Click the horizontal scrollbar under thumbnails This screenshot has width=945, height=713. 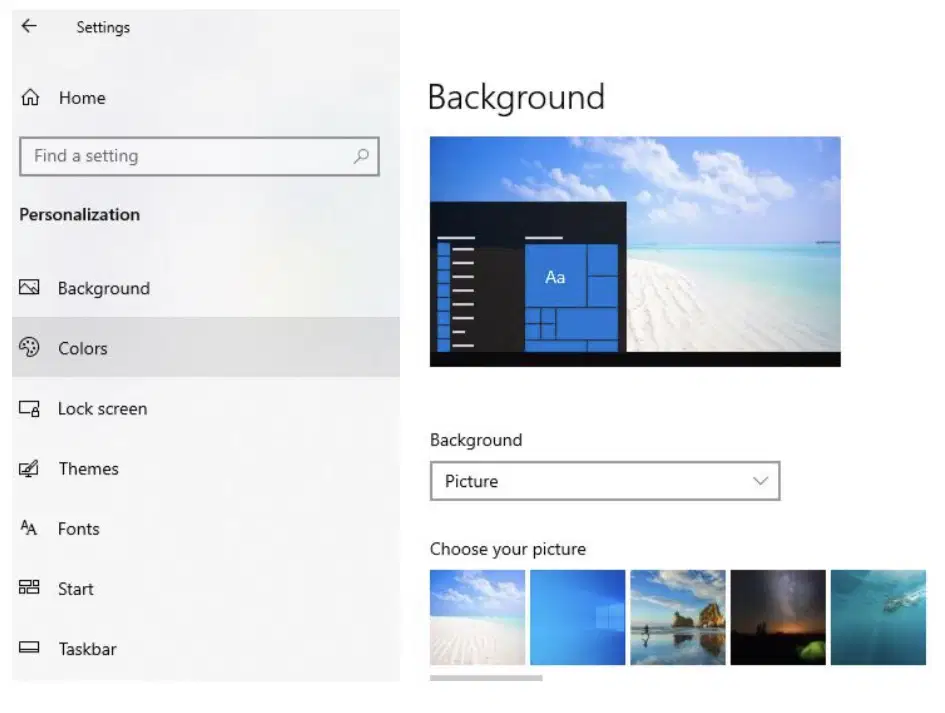486,678
